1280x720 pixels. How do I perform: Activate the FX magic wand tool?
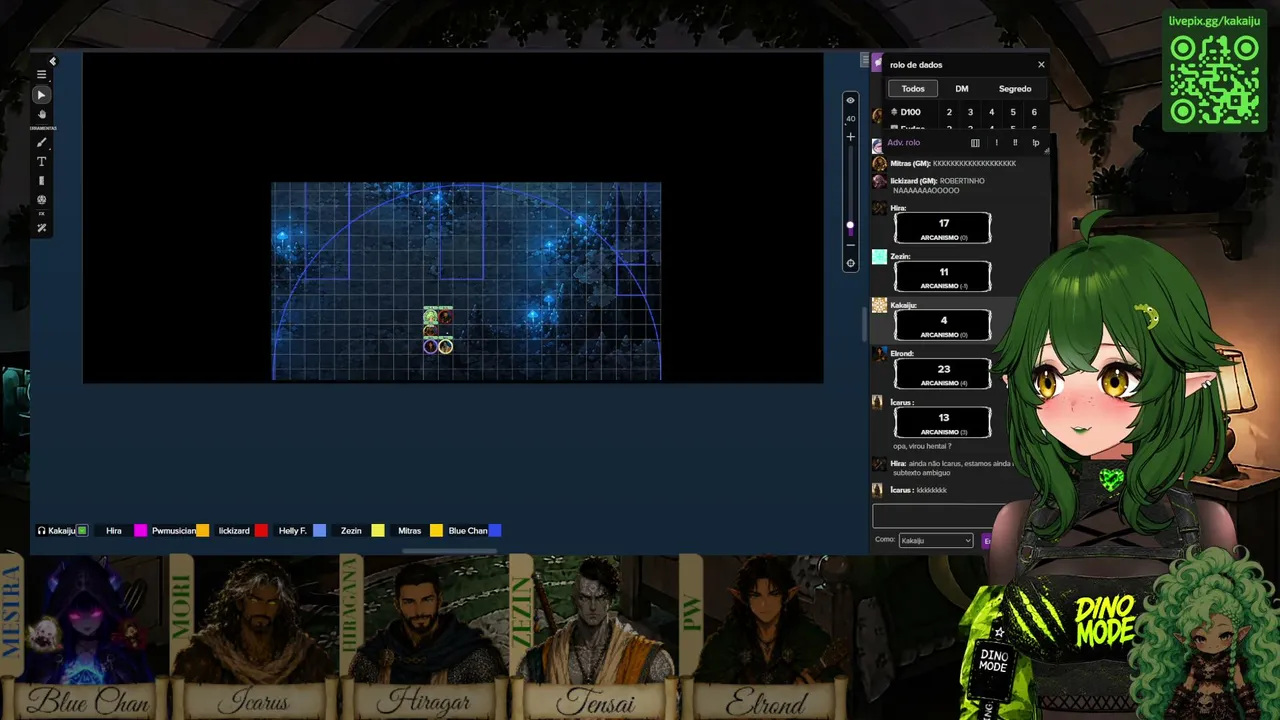(41, 228)
